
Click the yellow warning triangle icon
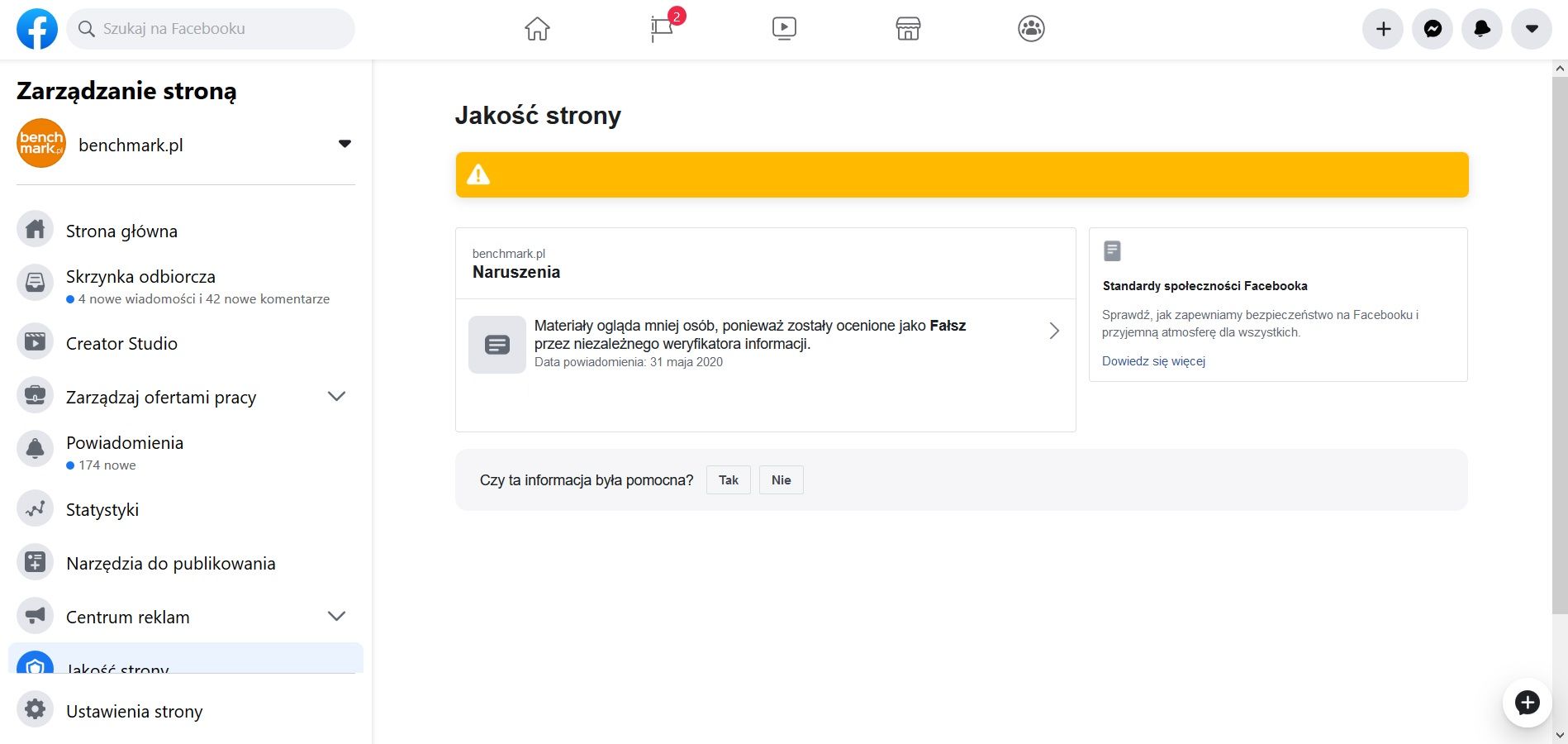[x=478, y=174]
